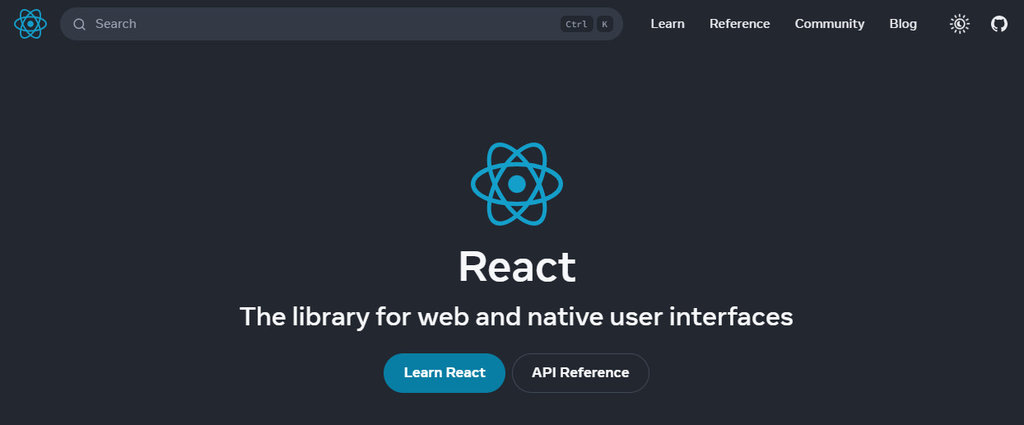Click the large React atom logo

(517, 184)
